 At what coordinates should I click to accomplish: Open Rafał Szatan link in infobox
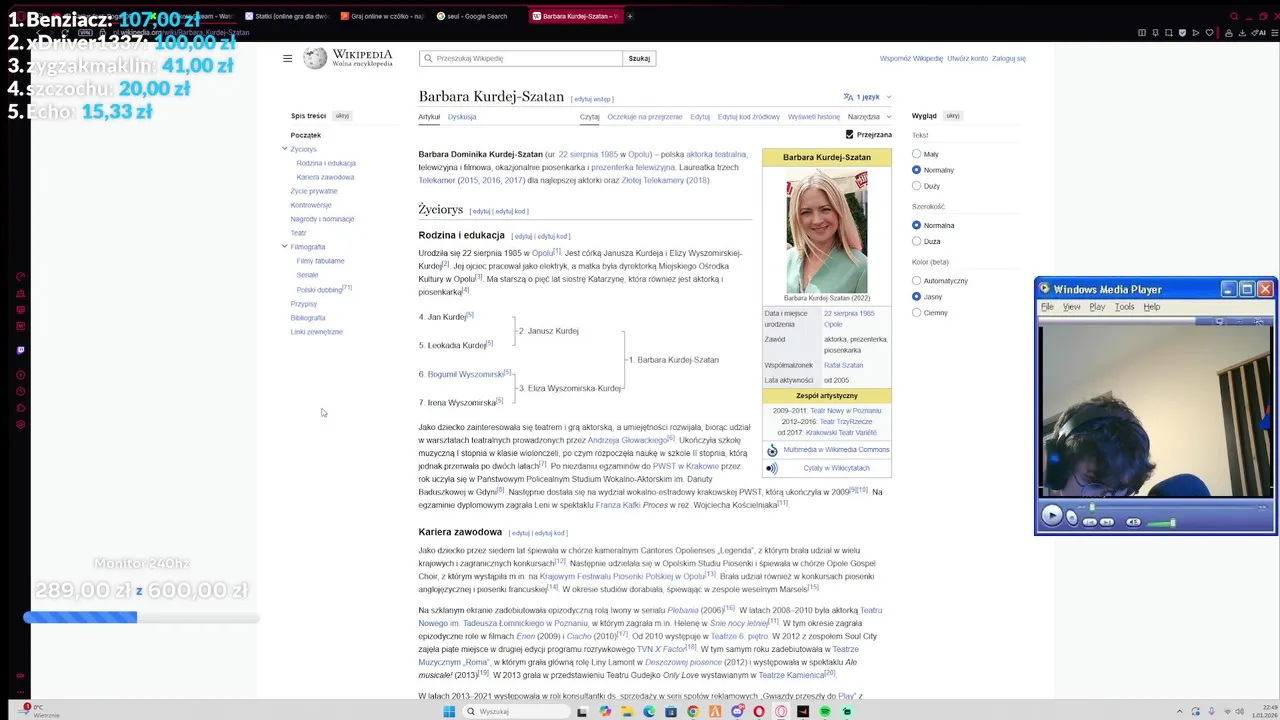point(843,365)
